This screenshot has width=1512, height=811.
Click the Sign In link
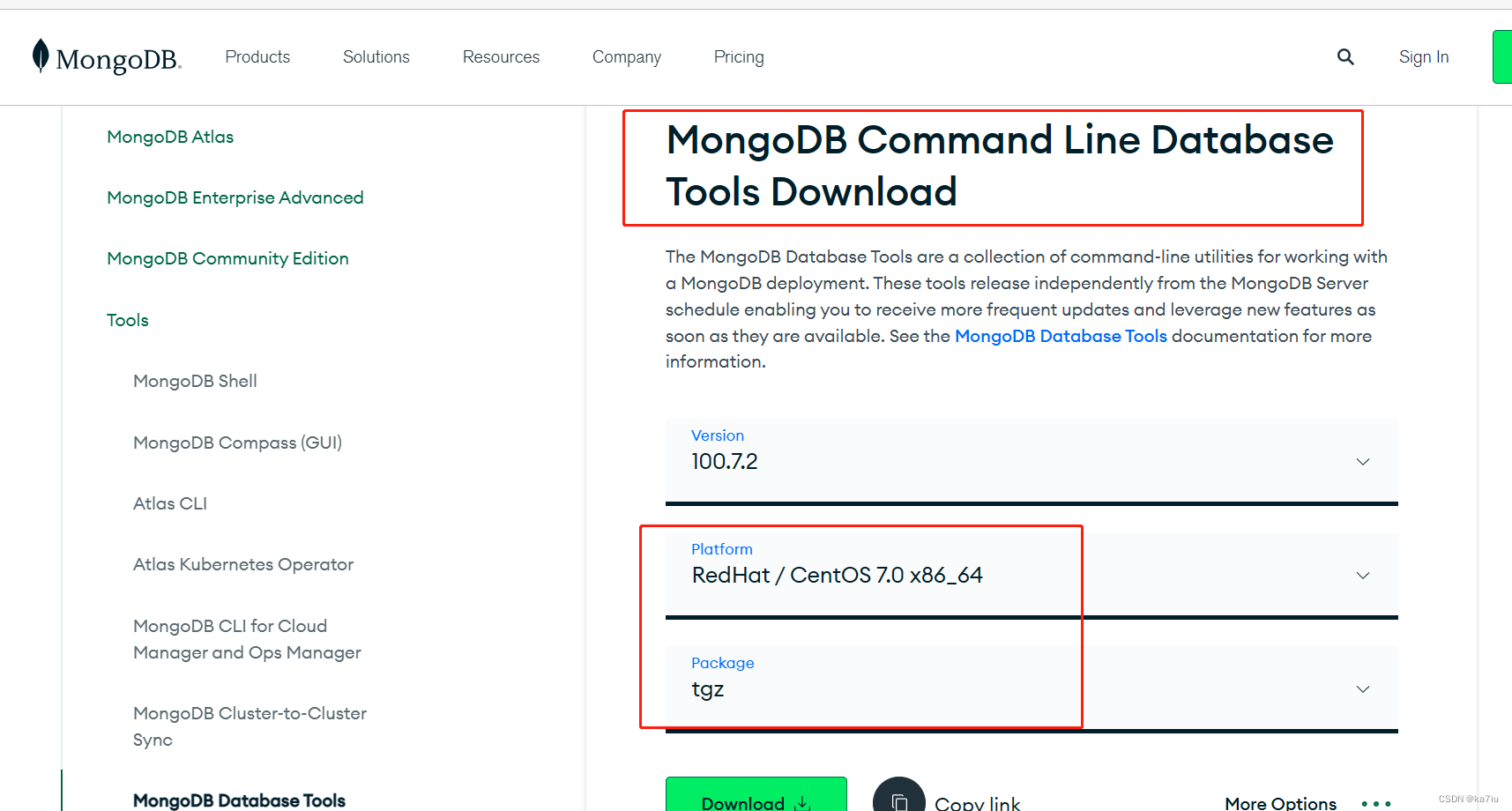[x=1423, y=56]
